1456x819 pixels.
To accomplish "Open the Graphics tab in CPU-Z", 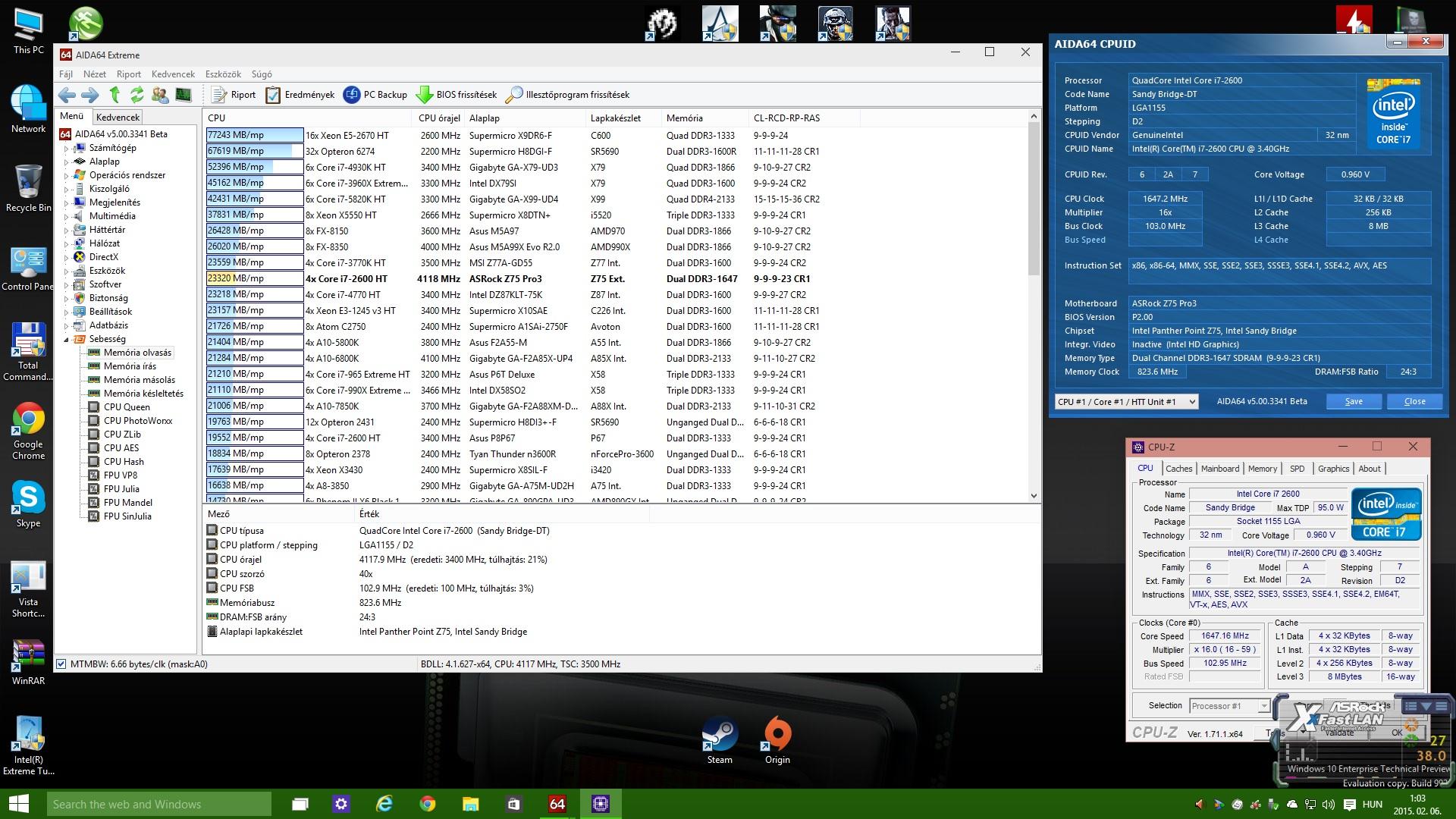I will coord(1333,469).
